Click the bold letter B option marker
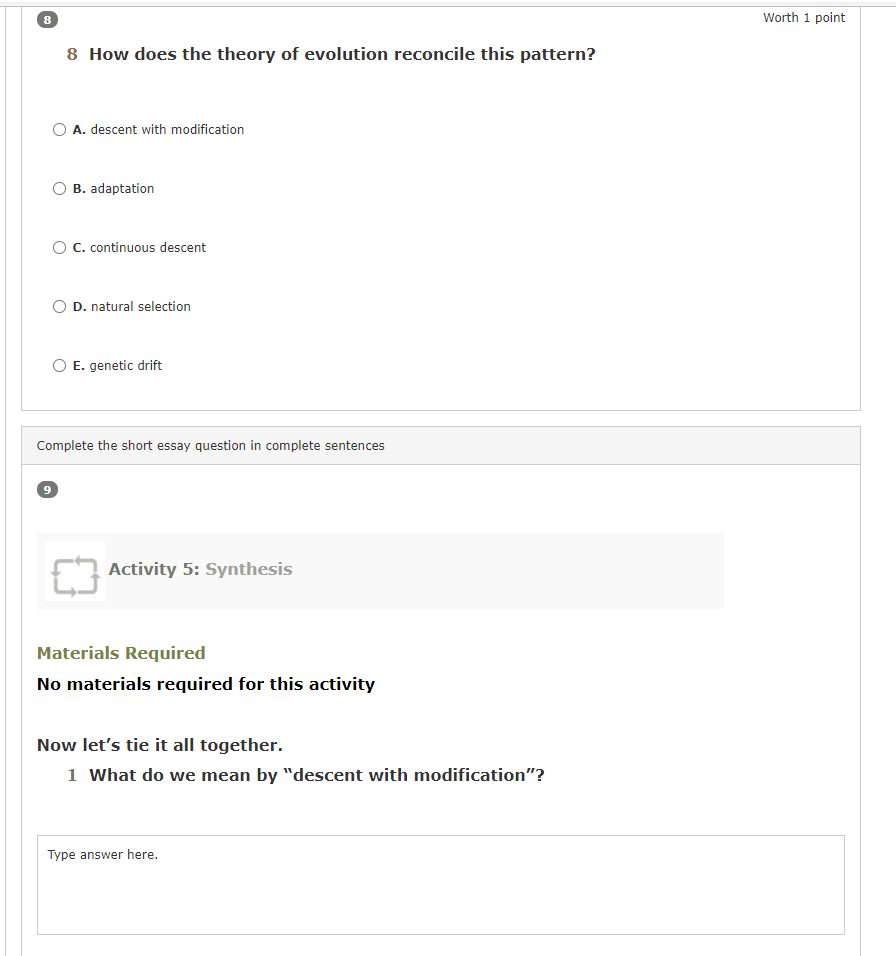The width and height of the screenshot is (896, 956). click(x=79, y=189)
